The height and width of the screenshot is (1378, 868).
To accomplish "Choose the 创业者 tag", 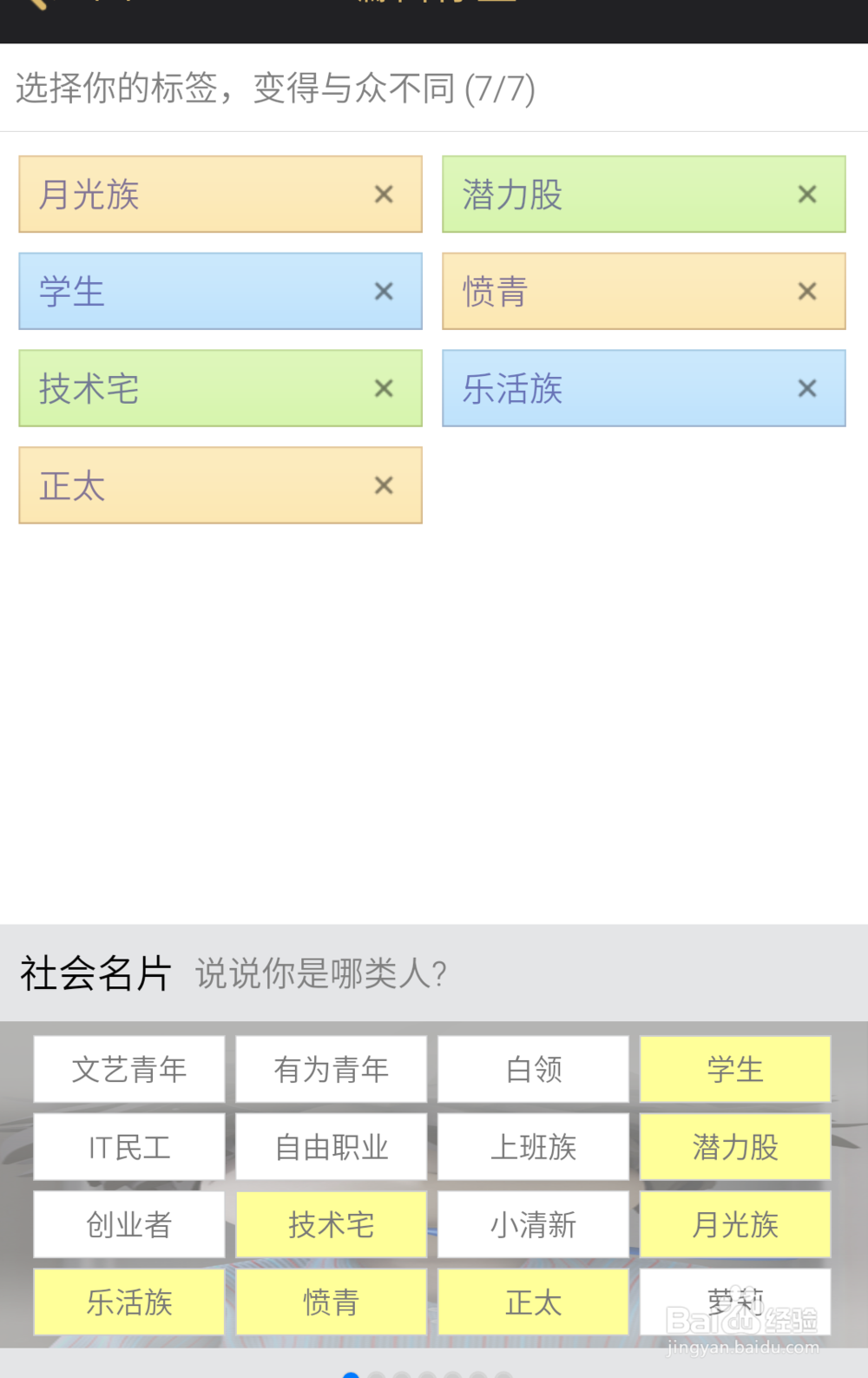I will [129, 1224].
